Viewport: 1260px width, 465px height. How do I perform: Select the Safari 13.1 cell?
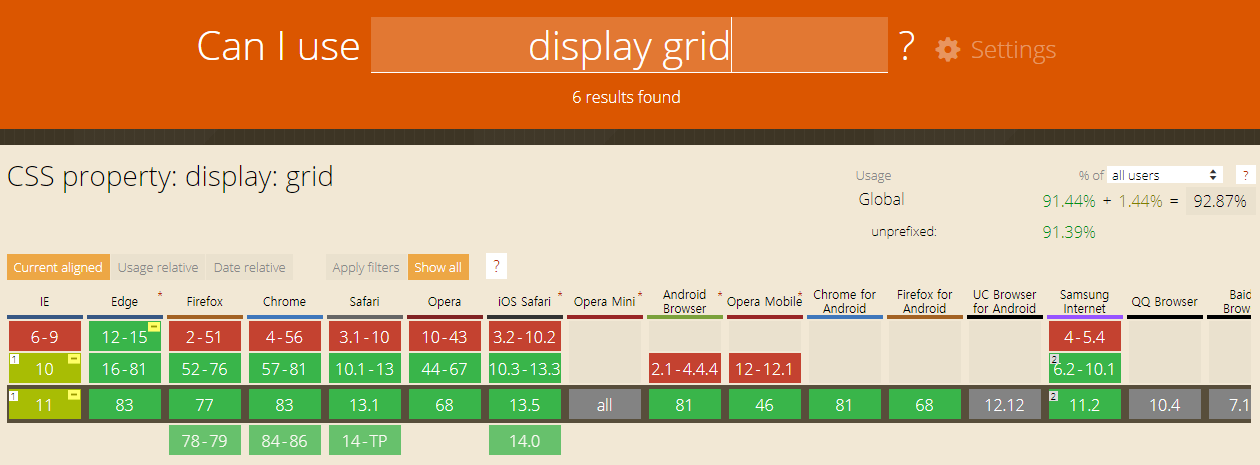tap(365, 405)
